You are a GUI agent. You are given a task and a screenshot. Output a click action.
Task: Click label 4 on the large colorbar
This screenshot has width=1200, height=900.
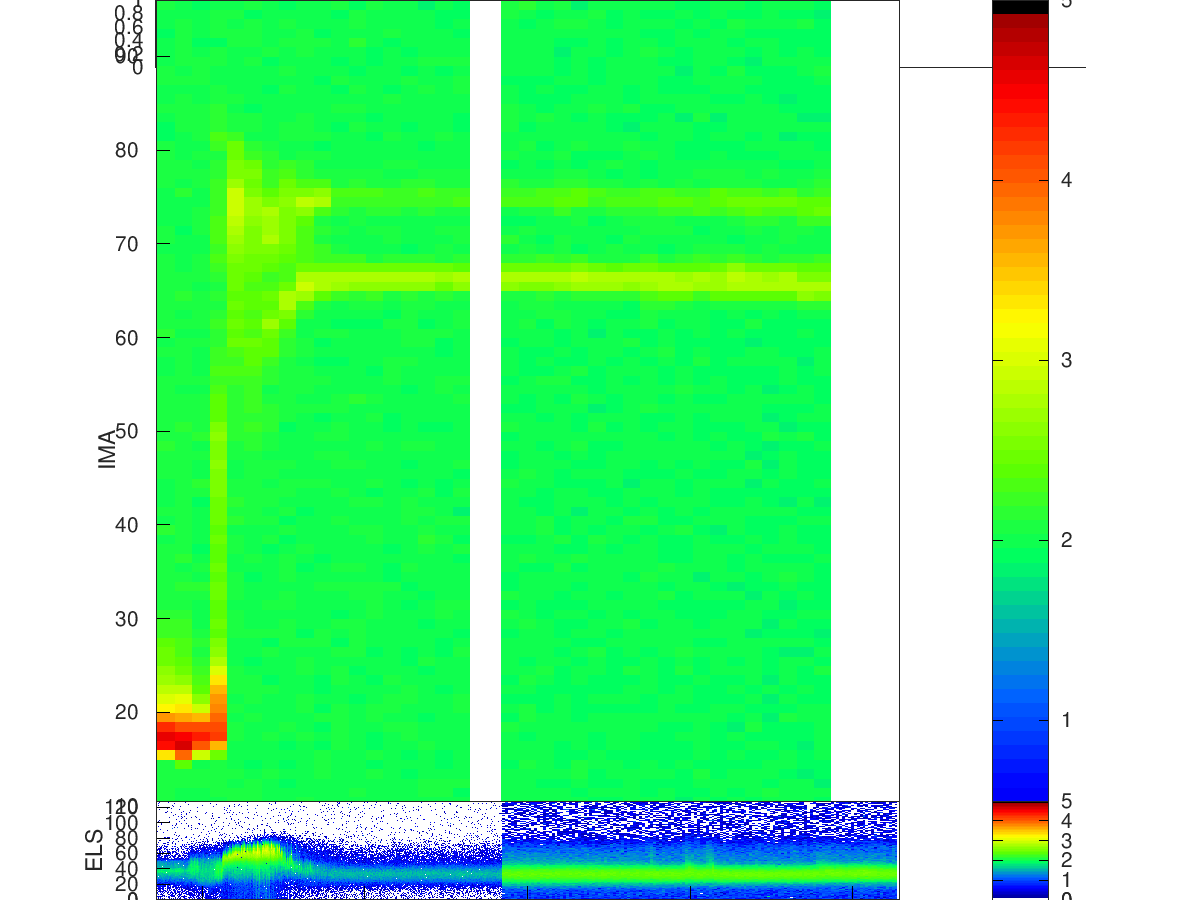pos(1066,180)
